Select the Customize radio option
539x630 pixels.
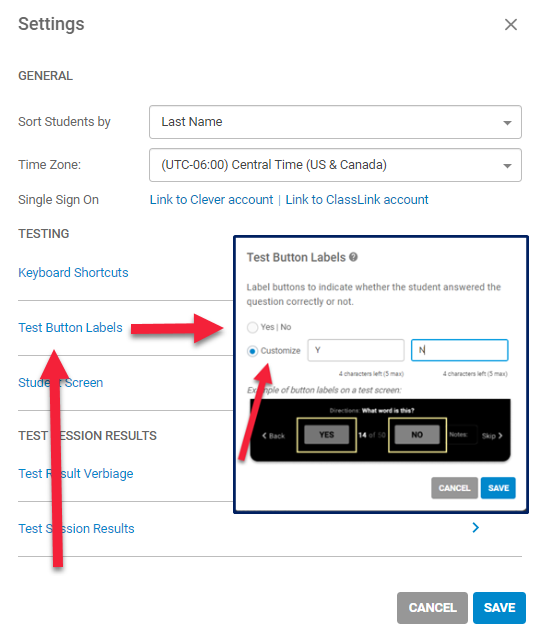coord(252,351)
